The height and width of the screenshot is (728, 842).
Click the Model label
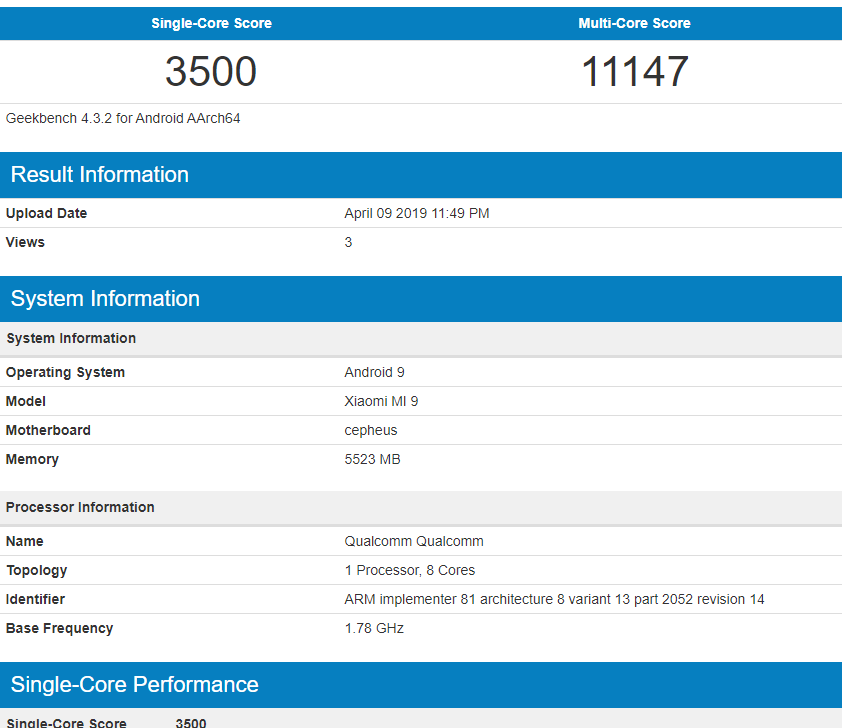(x=26, y=401)
